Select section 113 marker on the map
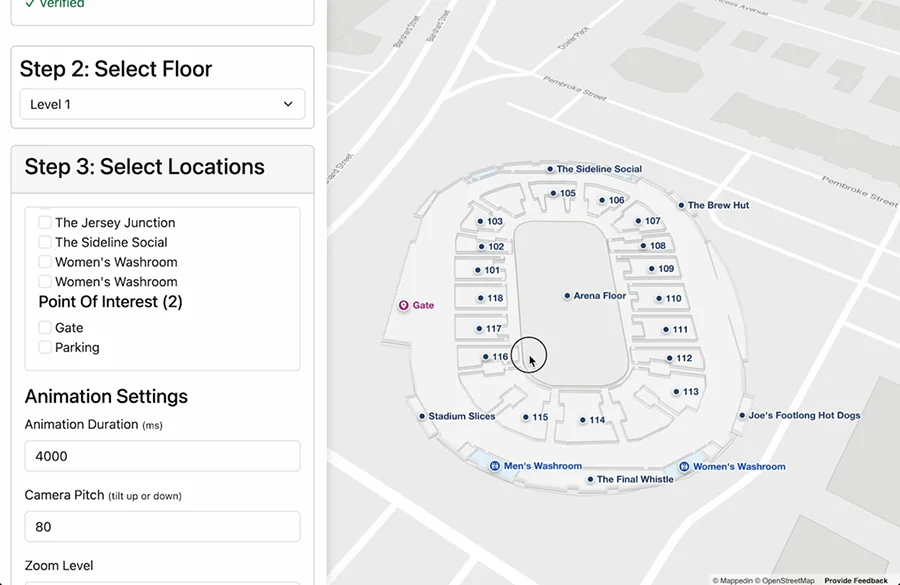The width and height of the screenshot is (900, 585). click(676, 392)
